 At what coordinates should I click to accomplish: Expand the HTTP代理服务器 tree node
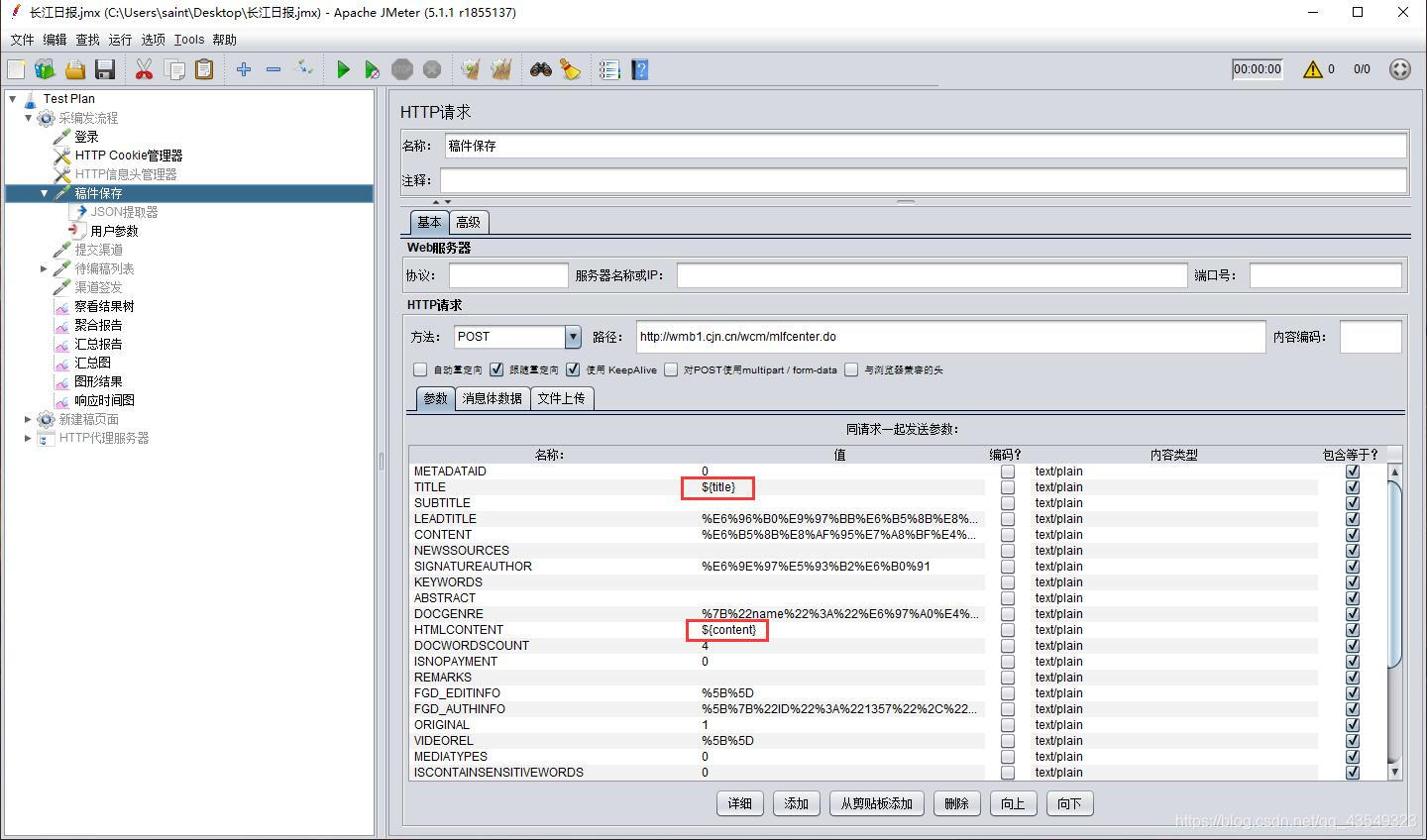[28, 438]
